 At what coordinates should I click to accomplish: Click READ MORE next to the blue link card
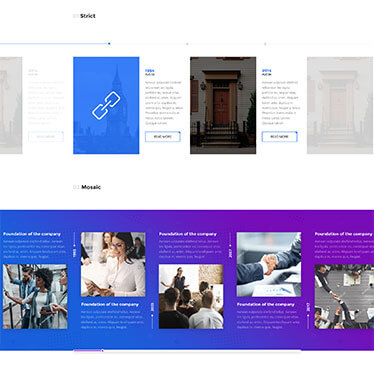163,137
